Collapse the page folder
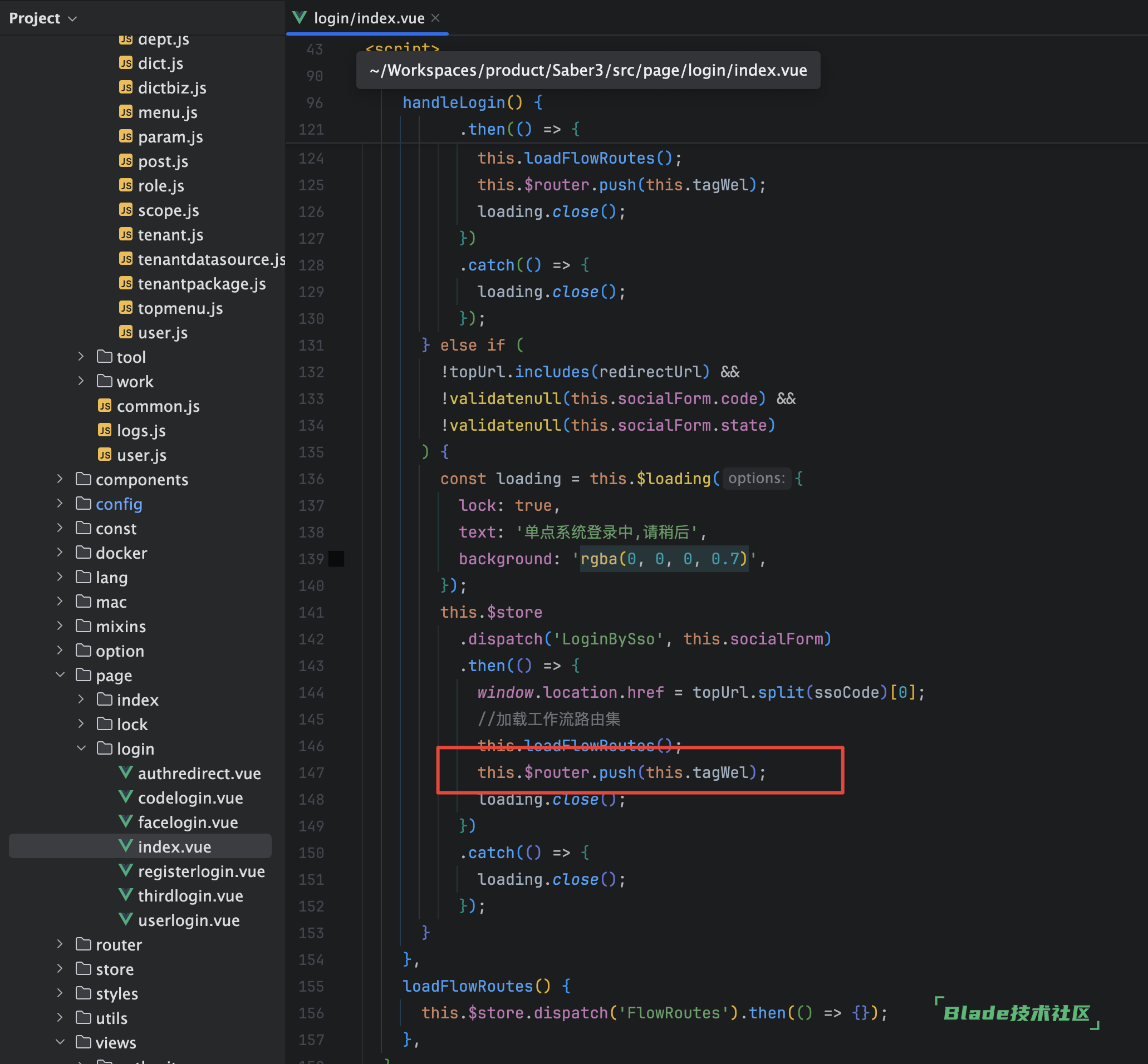This screenshot has width=1148, height=1064. [x=60, y=675]
